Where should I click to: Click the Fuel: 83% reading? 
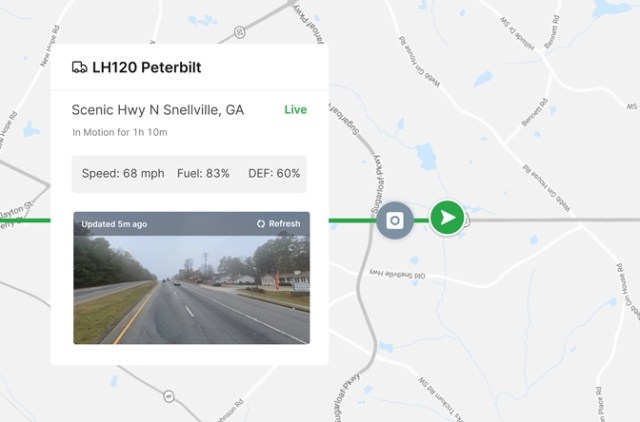[x=203, y=173]
